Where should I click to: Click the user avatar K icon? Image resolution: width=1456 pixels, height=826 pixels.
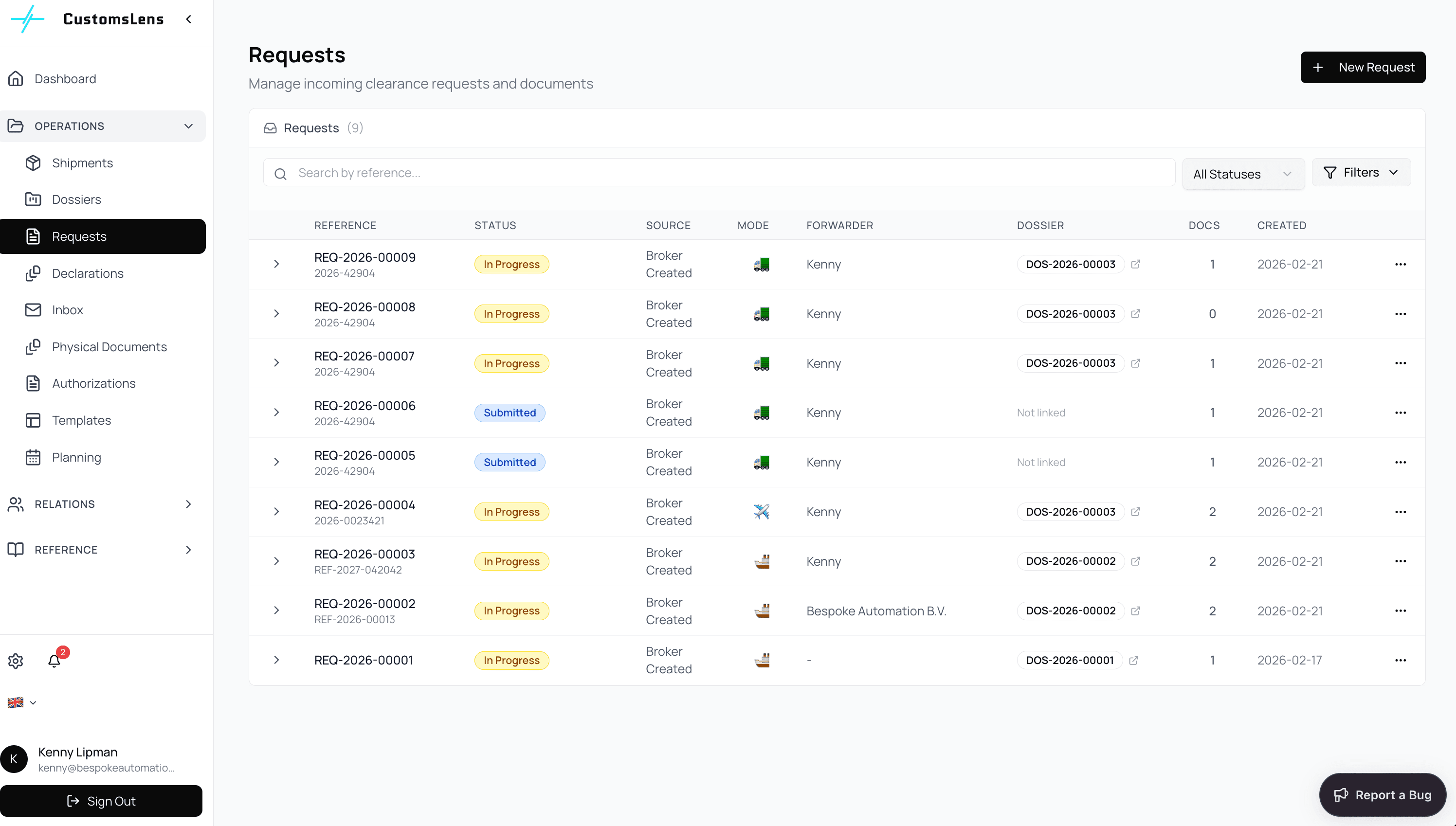14,759
